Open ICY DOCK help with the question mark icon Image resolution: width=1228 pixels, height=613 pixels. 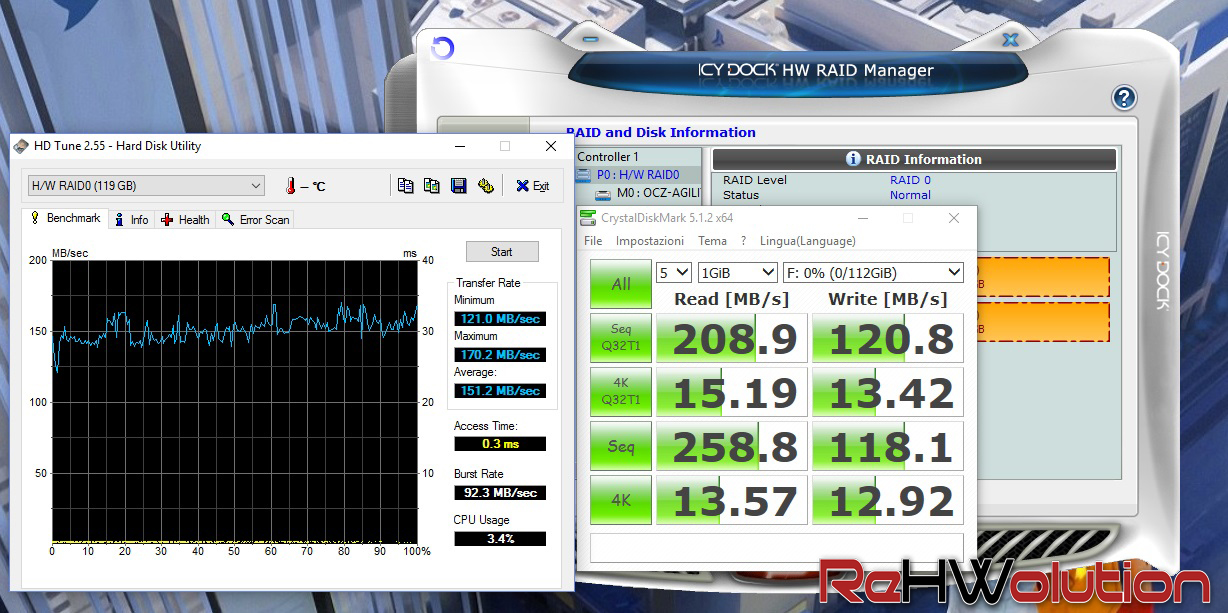coord(1124,98)
